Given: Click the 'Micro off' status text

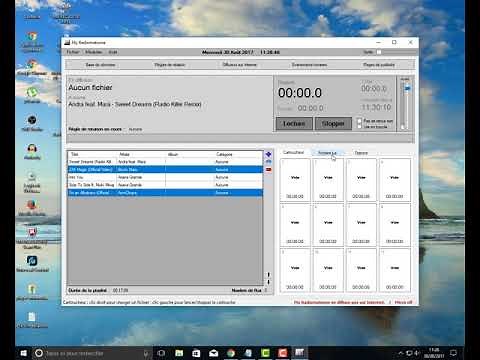Looking at the screenshot, I should coord(403,302).
